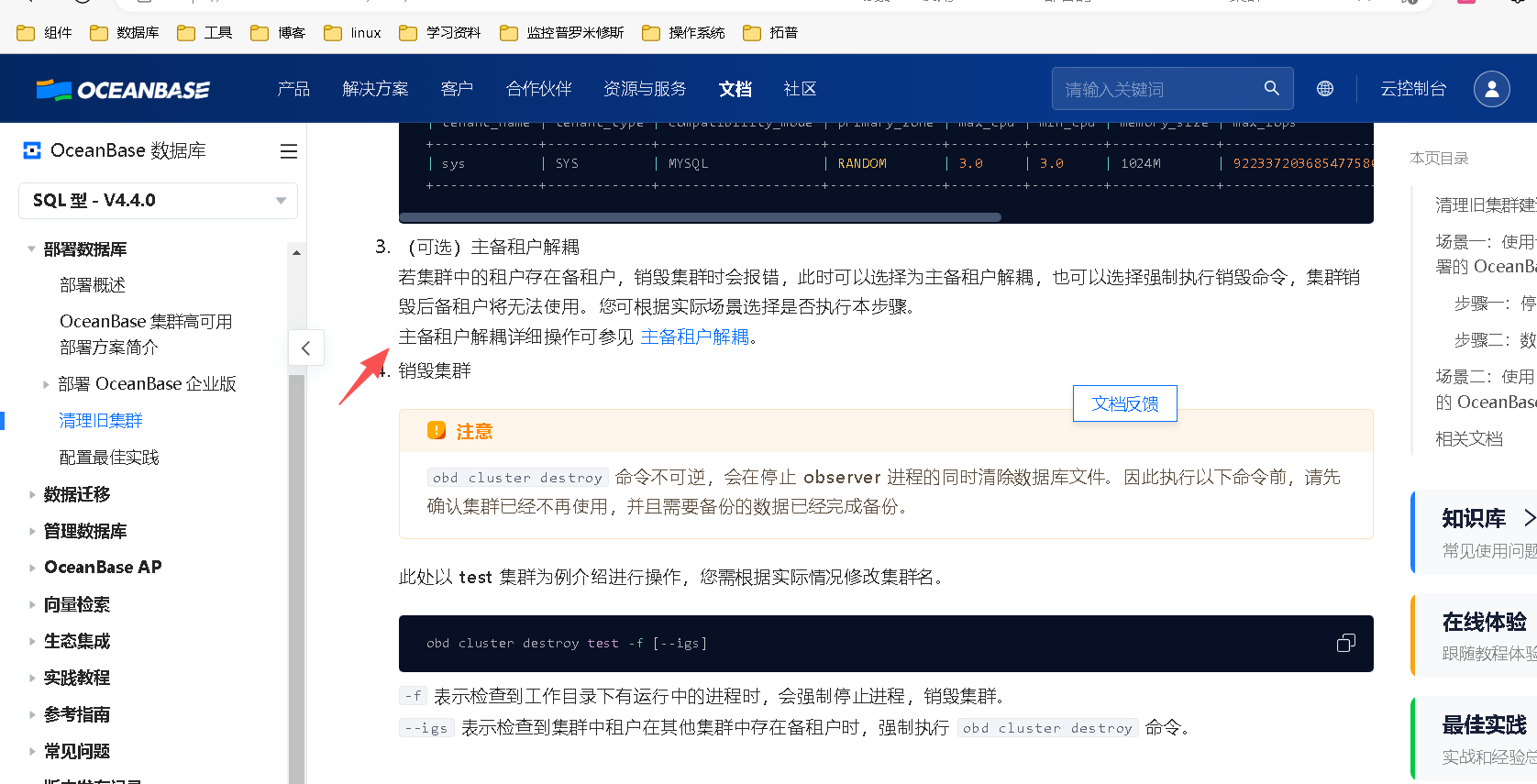Collapse sidebar with left chevron button
Viewport: 1537px width, 784px height.
(x=306, y=348)
